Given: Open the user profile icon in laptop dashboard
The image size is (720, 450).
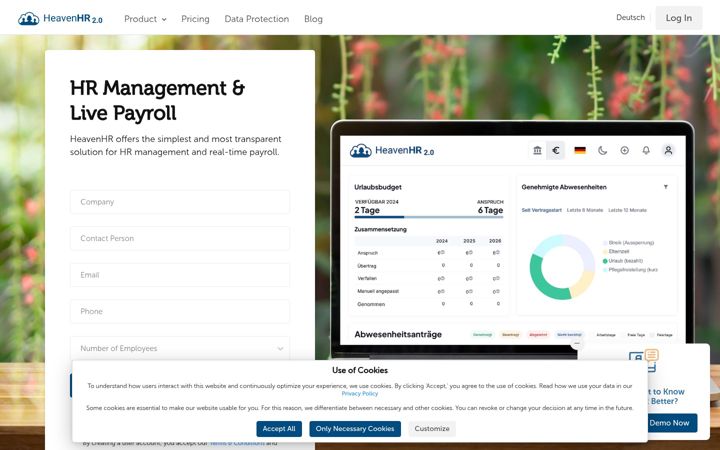Looking at the screenshot, I should [x=668, y=150].
